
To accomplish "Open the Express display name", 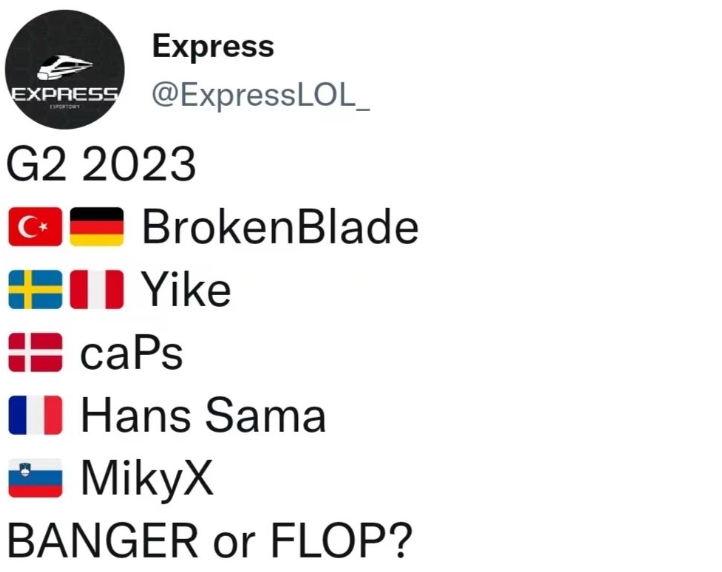I will tap(213, 46).
